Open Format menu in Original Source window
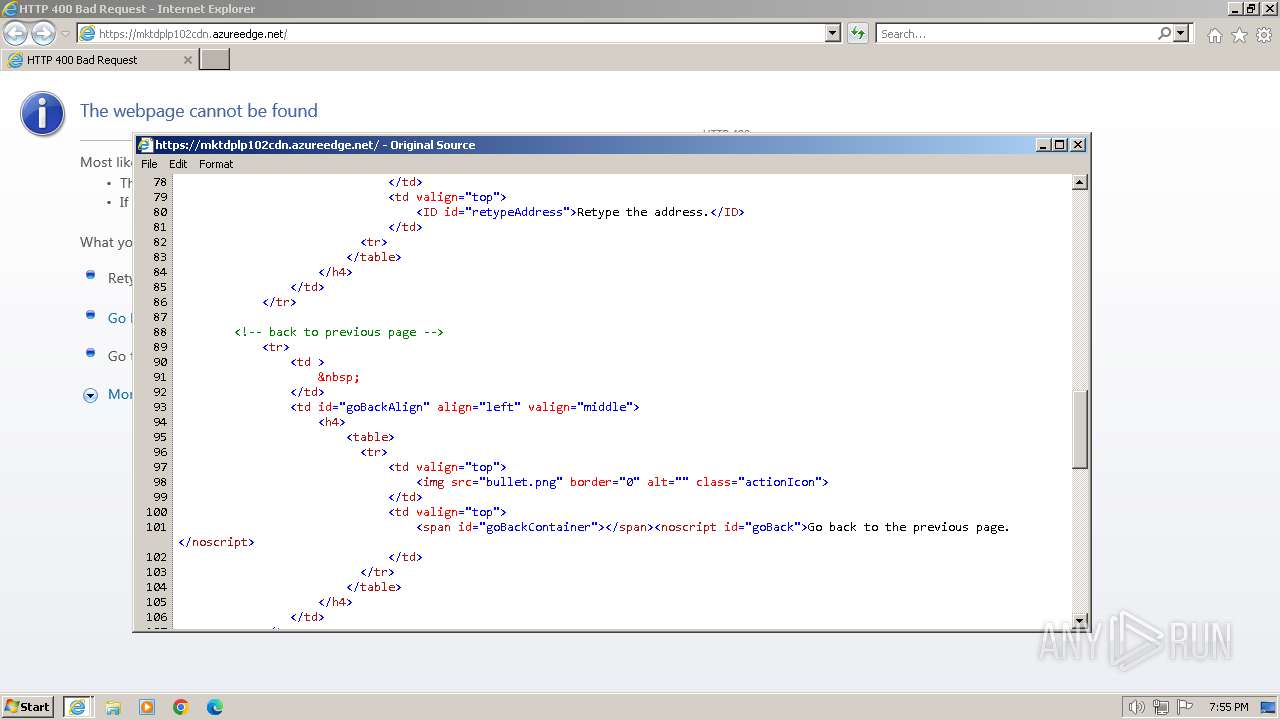1280x720 pixels. [216, 164]
